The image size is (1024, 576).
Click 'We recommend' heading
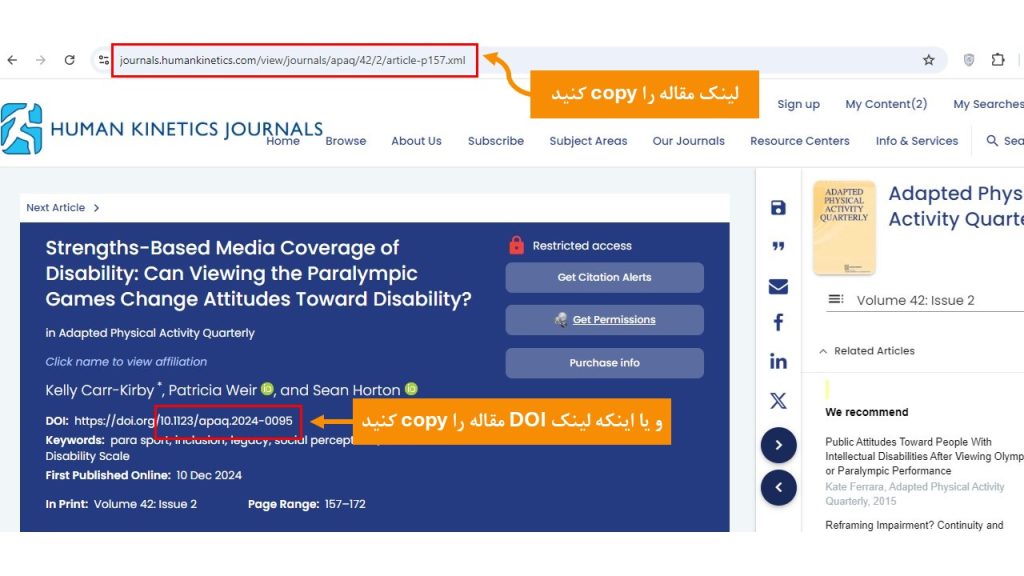click(x=867, y=412)
